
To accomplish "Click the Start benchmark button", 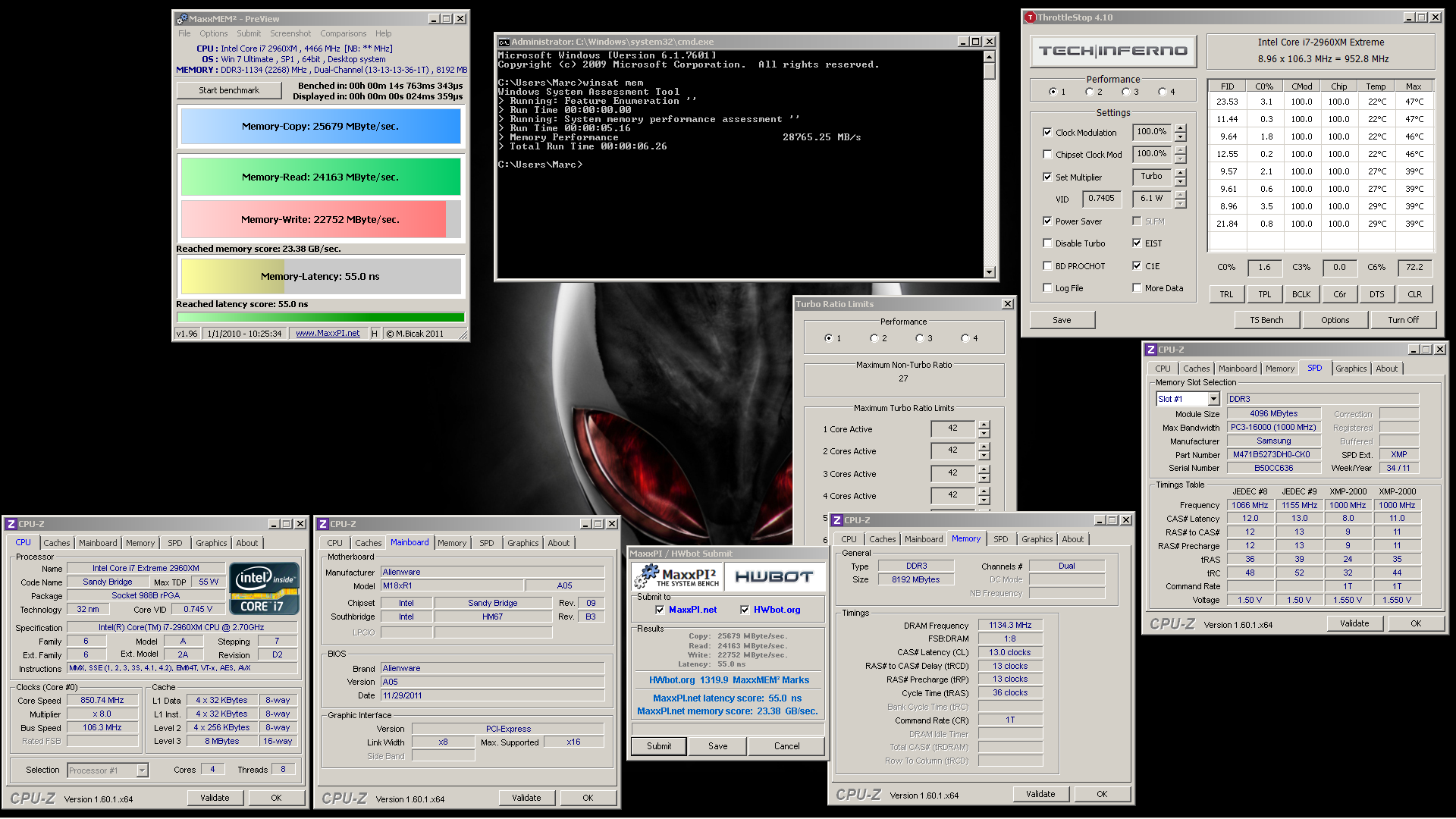I will coord(229,90).
